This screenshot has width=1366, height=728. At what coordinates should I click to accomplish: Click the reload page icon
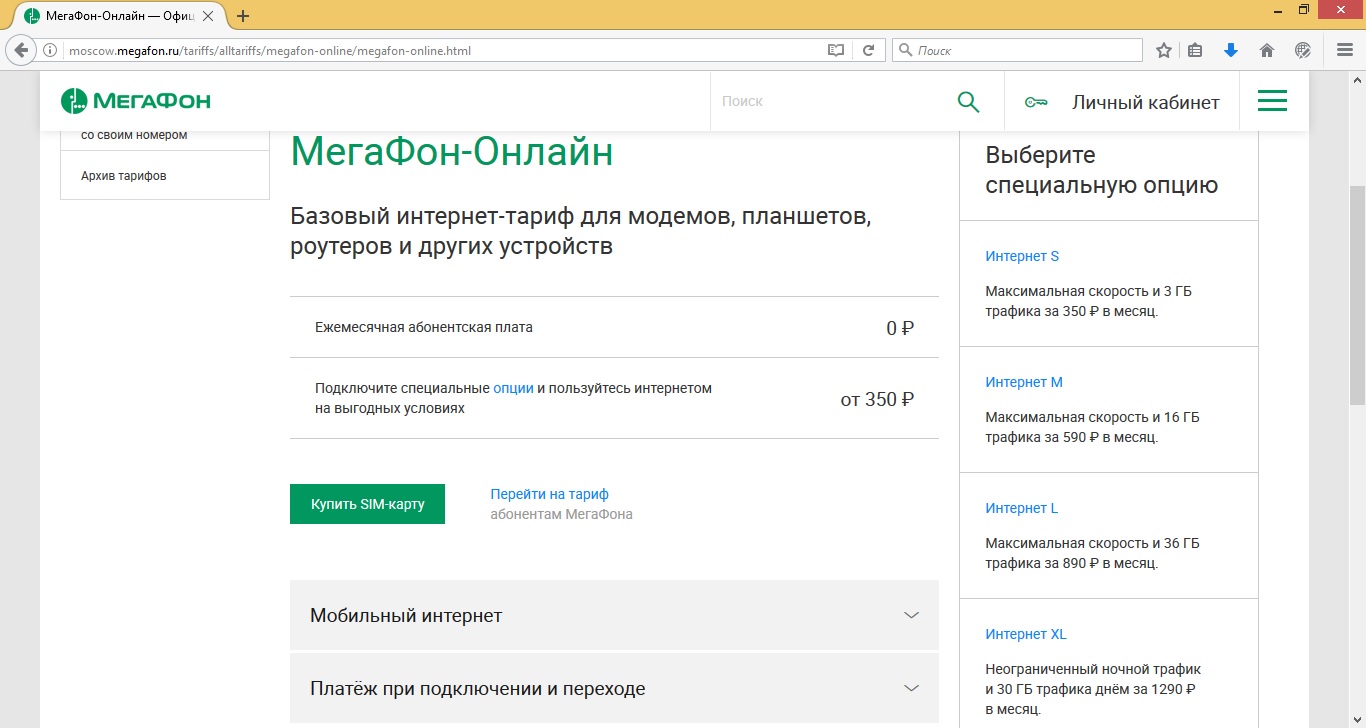point(869,49)
